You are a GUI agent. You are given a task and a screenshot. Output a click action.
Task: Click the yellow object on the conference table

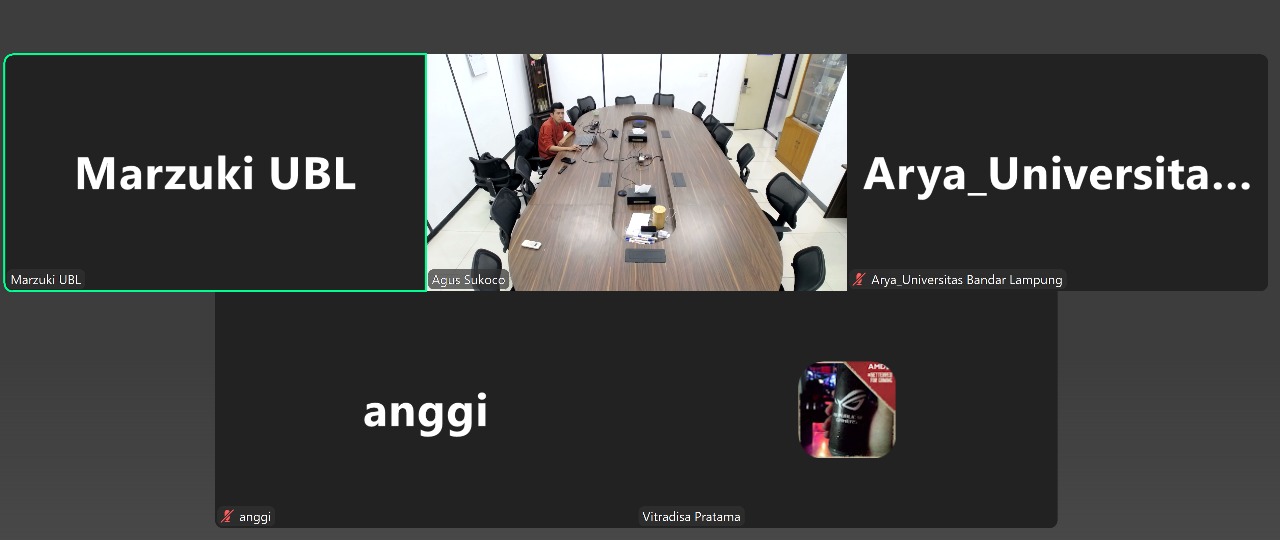point(659,214)
